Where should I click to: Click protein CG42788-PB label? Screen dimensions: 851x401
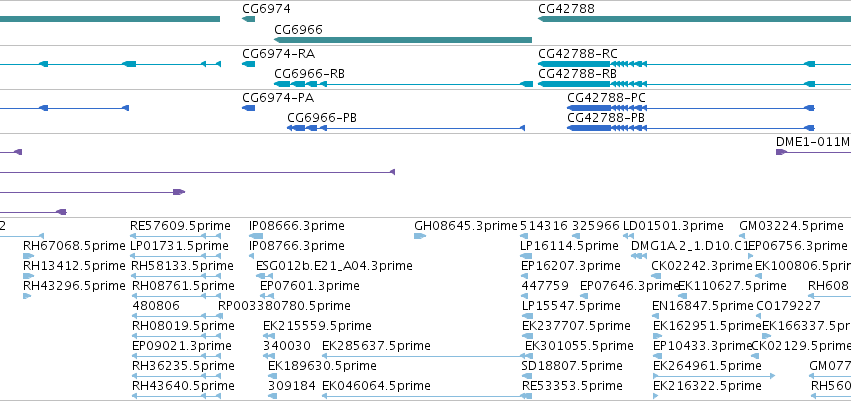606,118
